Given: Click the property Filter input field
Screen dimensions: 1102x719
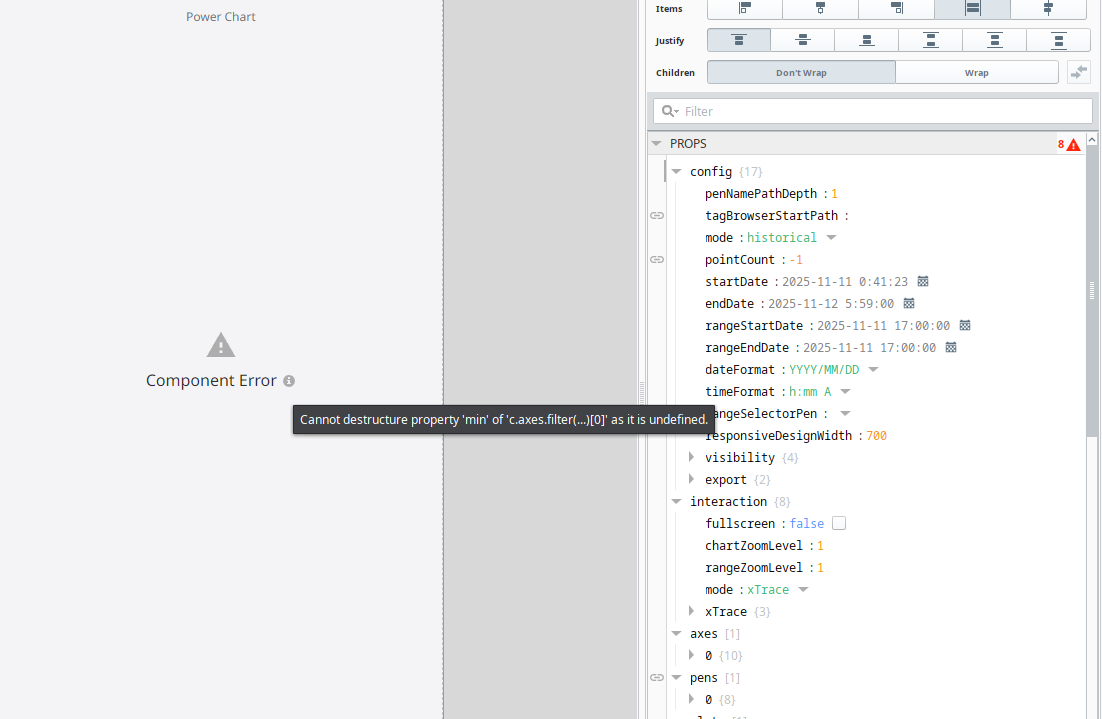Looking at the screenshot, I should click(x=873, y=111).
